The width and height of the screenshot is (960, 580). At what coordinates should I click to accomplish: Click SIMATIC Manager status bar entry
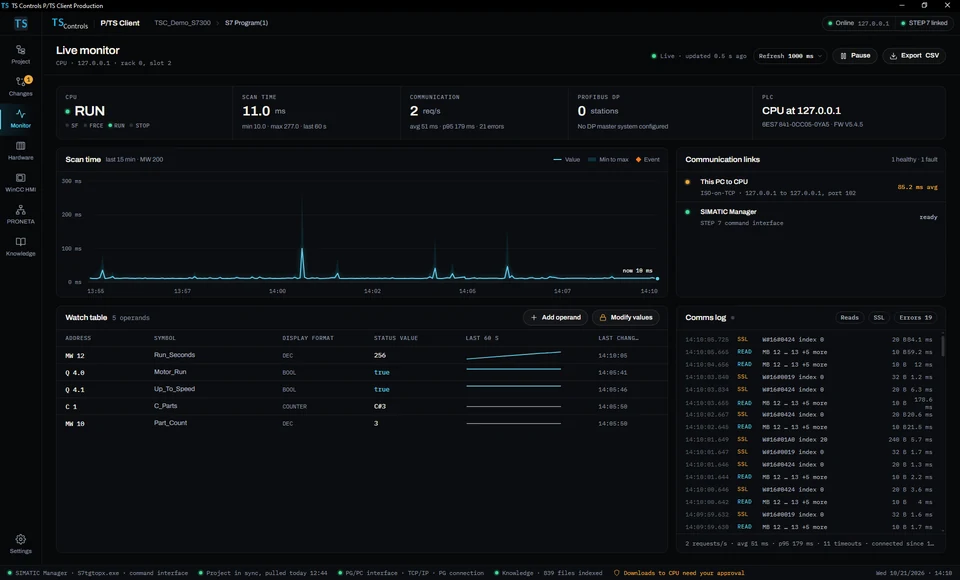click(97, 573)
